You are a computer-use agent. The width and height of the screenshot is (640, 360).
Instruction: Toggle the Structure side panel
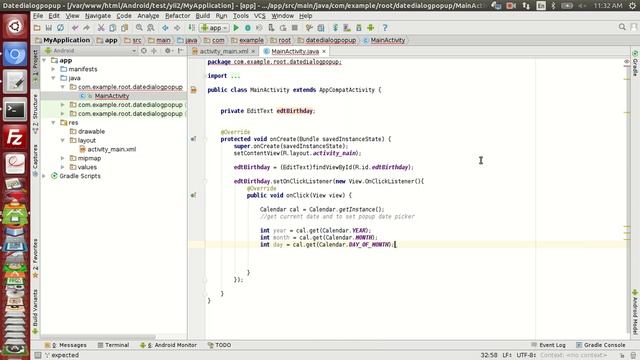point(35,113)
